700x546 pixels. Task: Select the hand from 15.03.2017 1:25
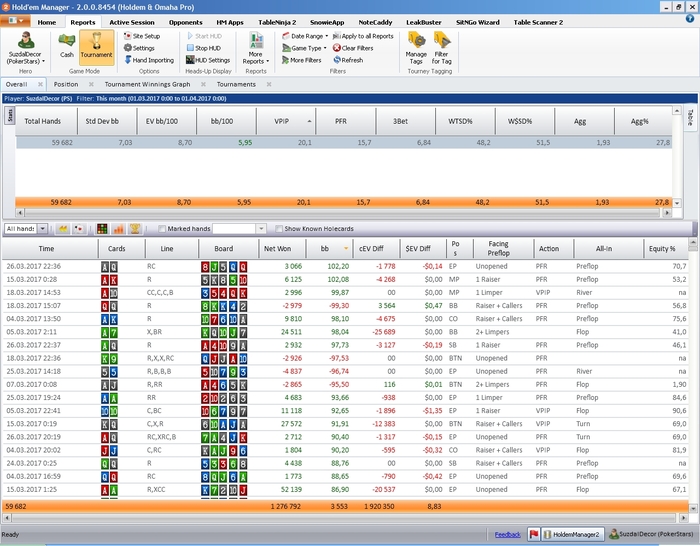[x=345, y=490]
